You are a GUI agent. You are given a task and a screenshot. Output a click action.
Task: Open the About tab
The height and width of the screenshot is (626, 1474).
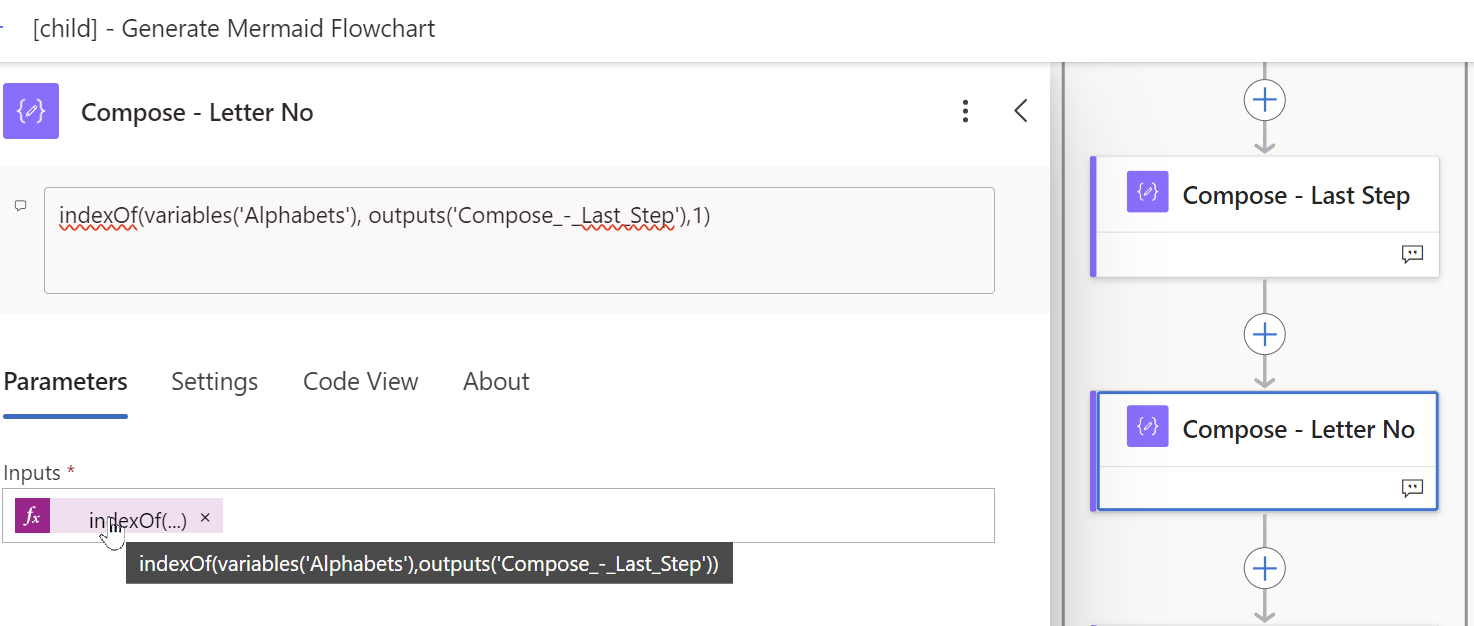[496, 381]
